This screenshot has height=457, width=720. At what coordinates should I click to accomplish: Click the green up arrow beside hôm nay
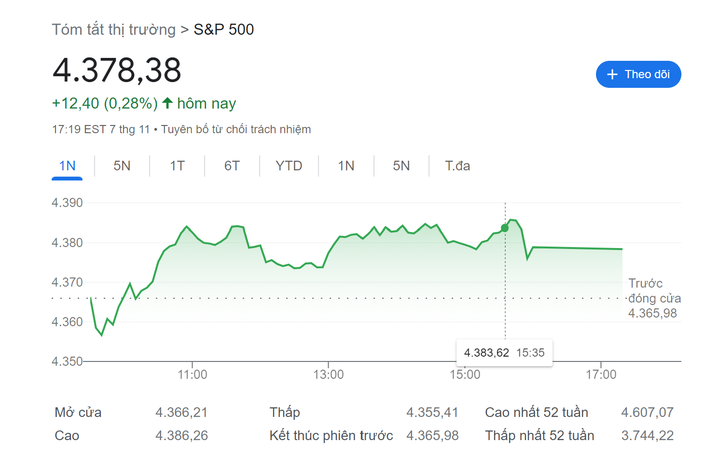pyautogui.click(x=167, y=103)
